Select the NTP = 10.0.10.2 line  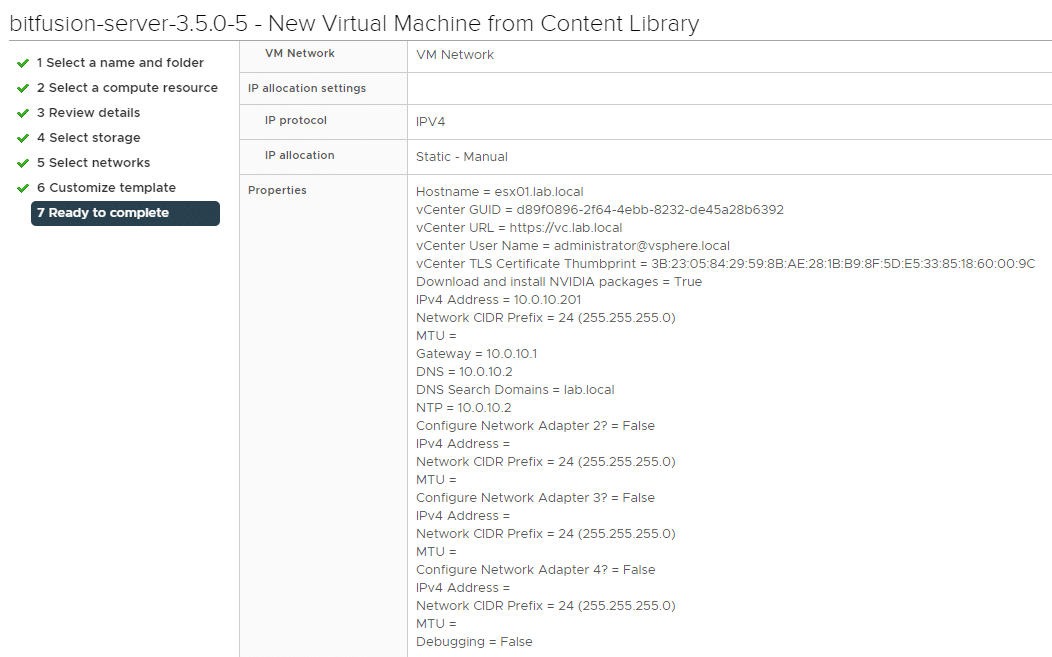click(464, 408)
